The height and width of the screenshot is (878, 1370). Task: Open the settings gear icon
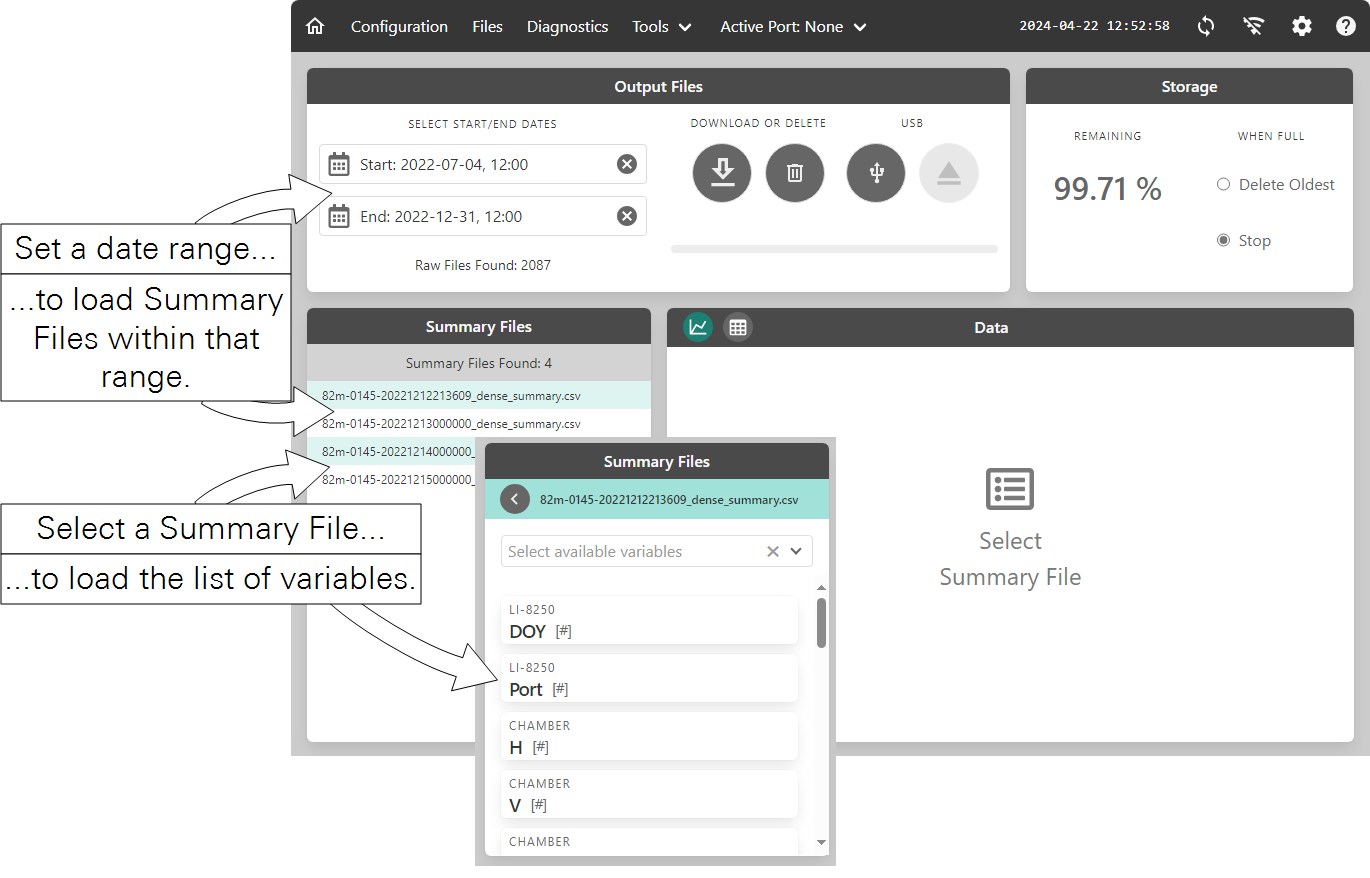(1301, 27)
